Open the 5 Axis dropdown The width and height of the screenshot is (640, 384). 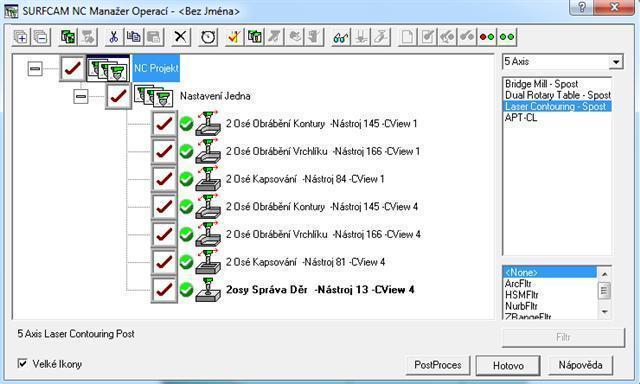[x=616, y=62]
